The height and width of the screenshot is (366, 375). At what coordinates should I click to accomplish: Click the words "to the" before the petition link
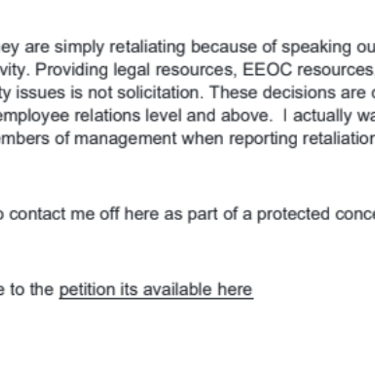32,289
